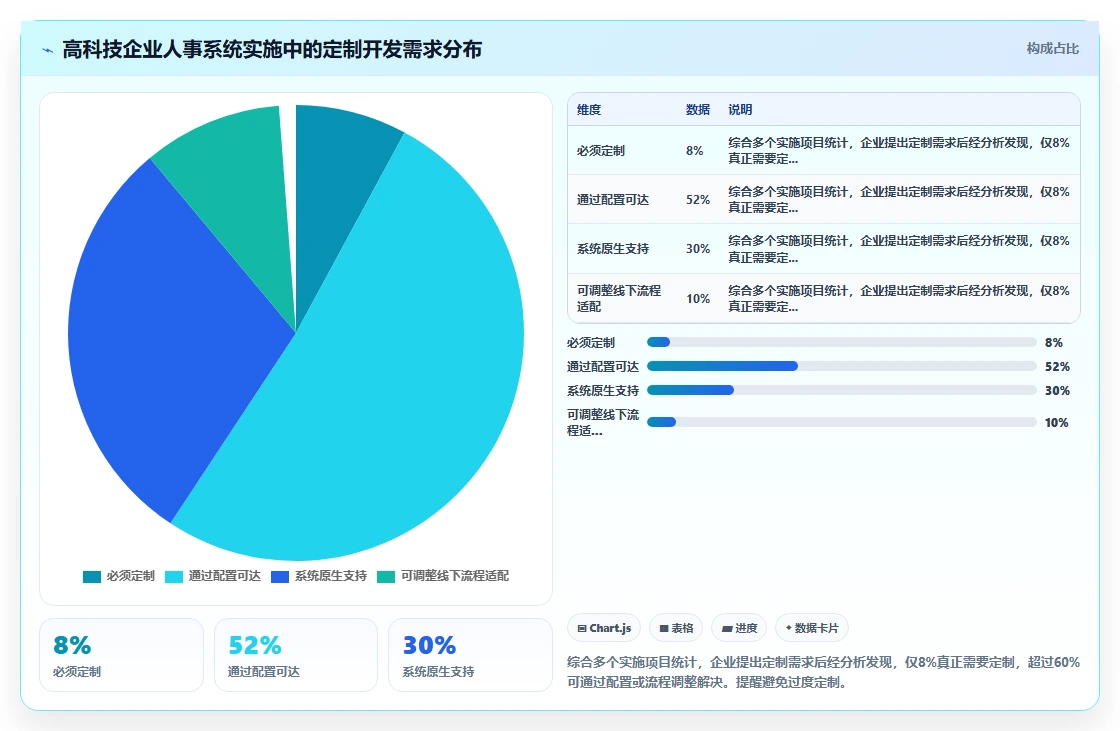The image size is (1120, 731).
Task: Click the 构成占比 label in header
Action: (x=1052, y=49)
